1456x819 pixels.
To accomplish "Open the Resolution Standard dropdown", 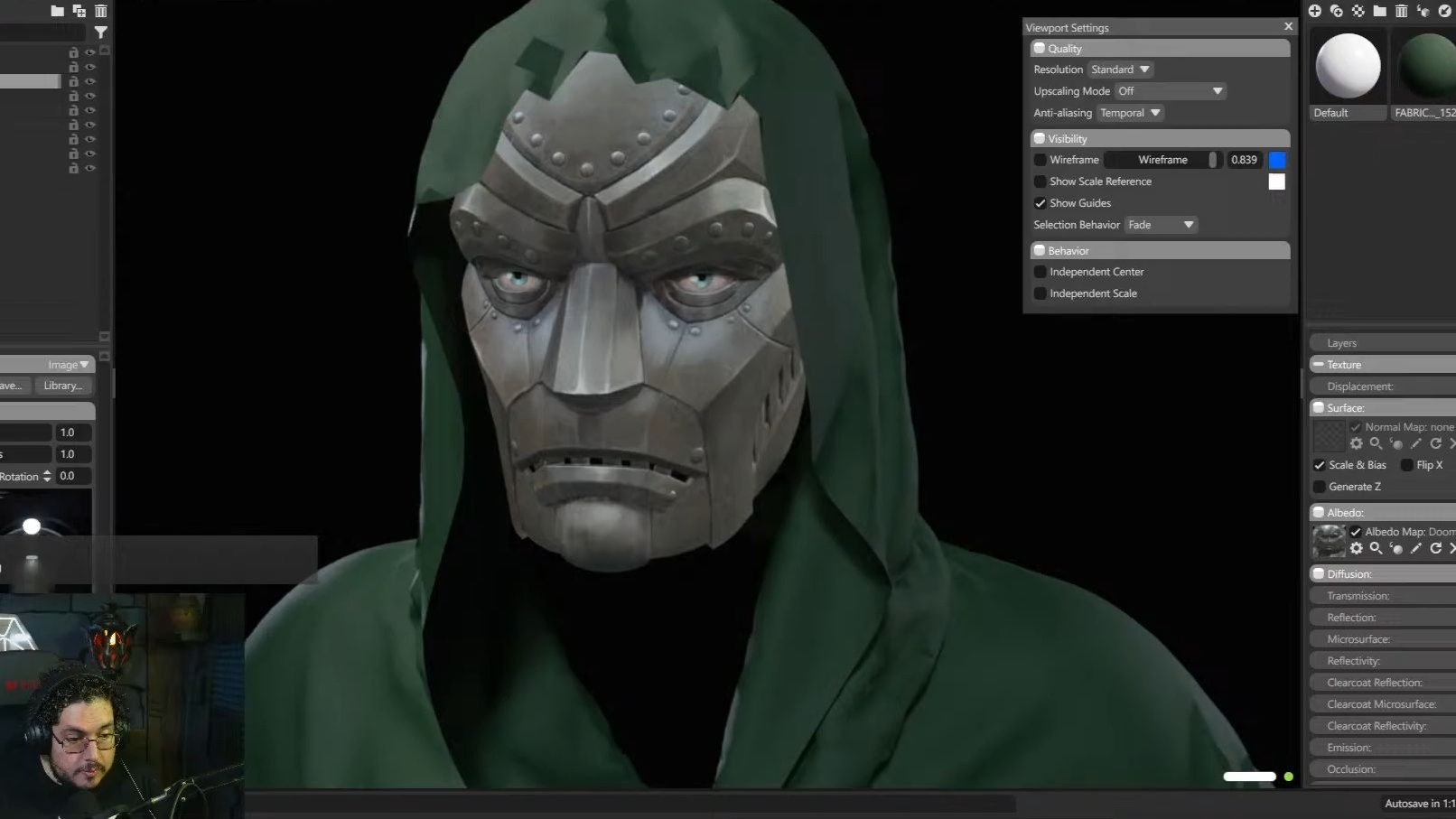I will tap(1120, 70).
